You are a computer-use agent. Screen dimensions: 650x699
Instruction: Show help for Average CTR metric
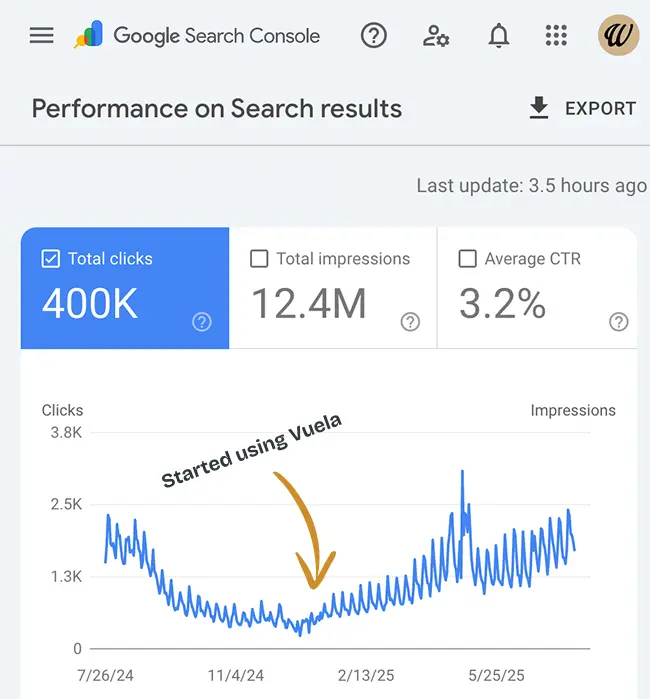point(619,322)
